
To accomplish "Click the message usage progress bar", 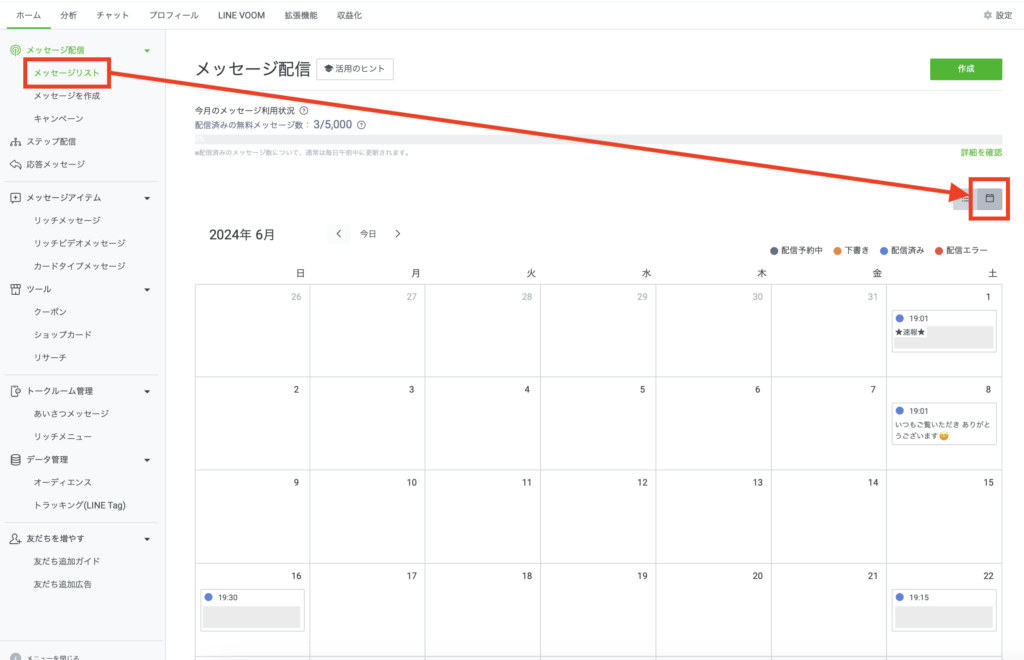I will (598, 140).
